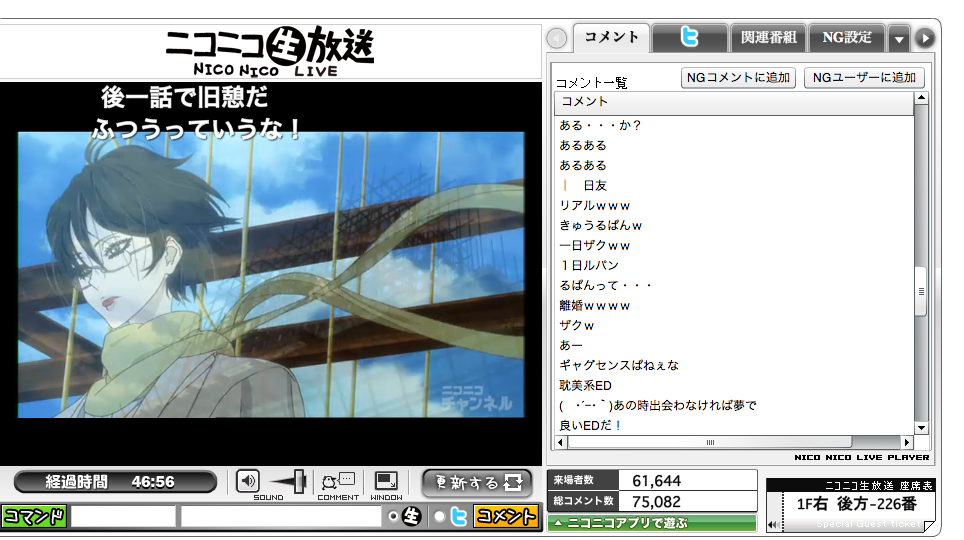The image size is (964, 540).
Task: Switch to the コメント tab
Action: [611, 37]
